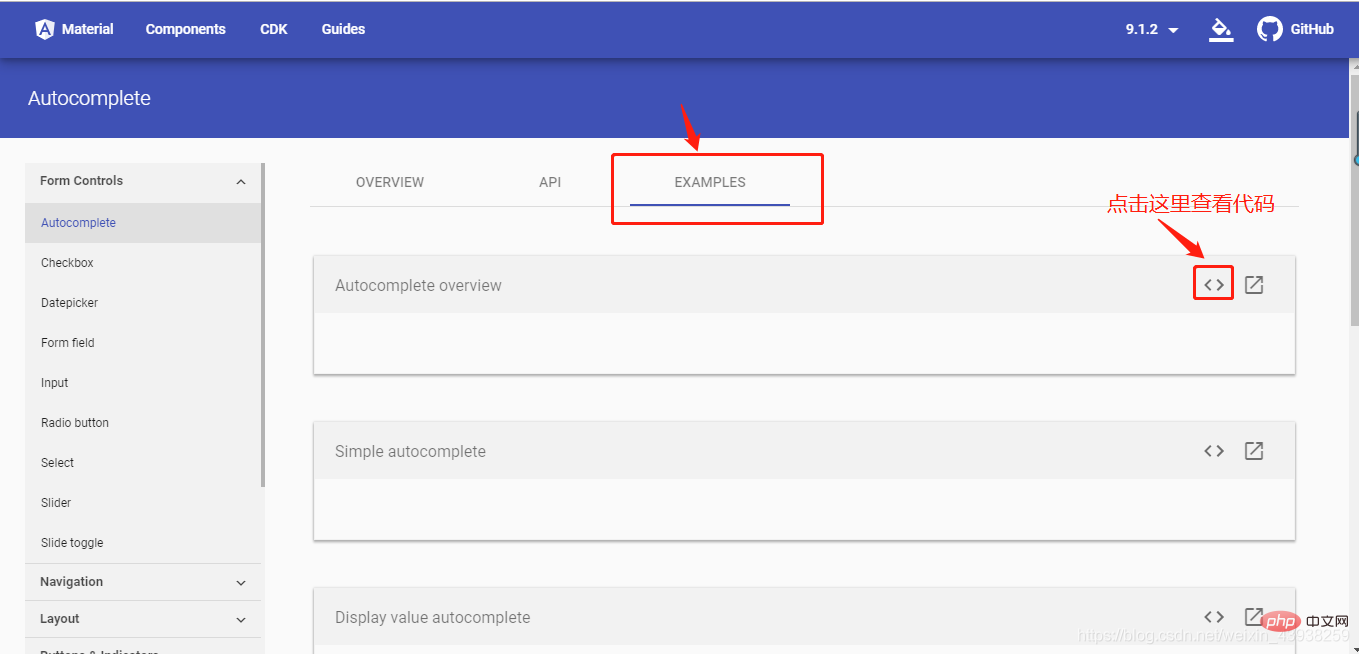Open Slider docs in sidebar
The image size is (1359, 654).
(143, 503)
